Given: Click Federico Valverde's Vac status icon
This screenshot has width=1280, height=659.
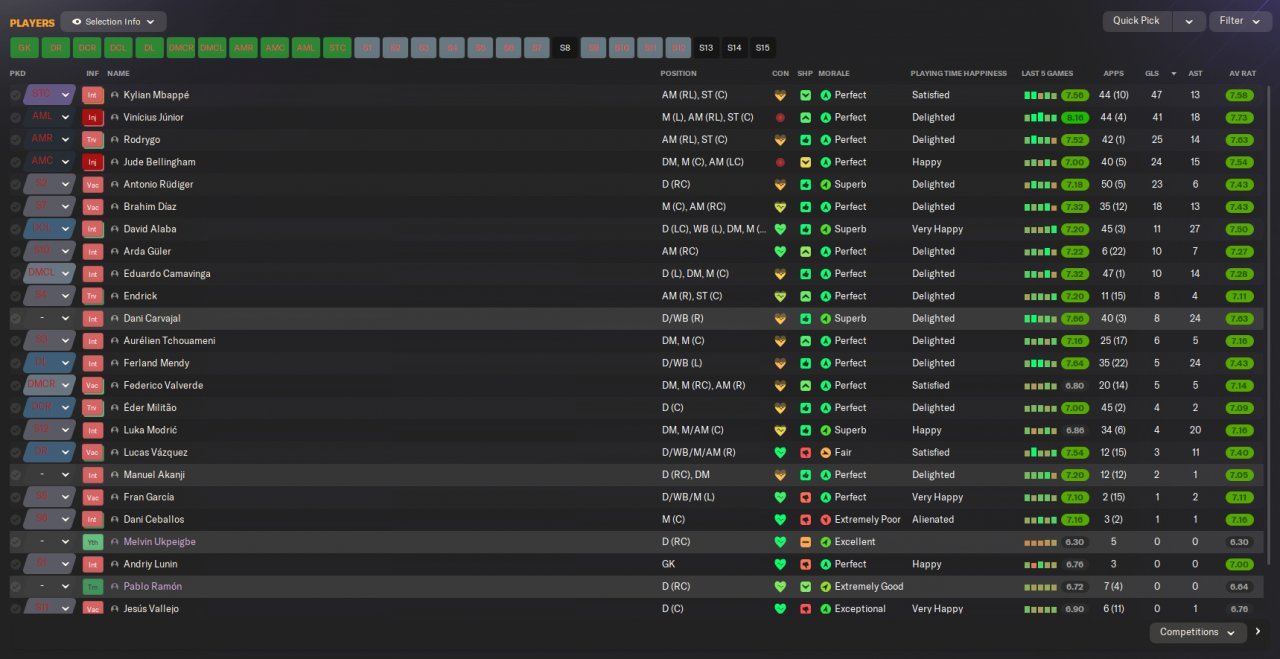Looking at the screenshot, I should click(93, 385).
